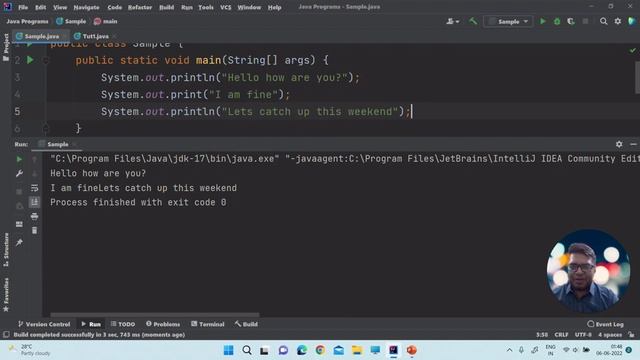Clear all console output trash icon
The width and height of the screenshot is (640, 360).
pos(34,231)
